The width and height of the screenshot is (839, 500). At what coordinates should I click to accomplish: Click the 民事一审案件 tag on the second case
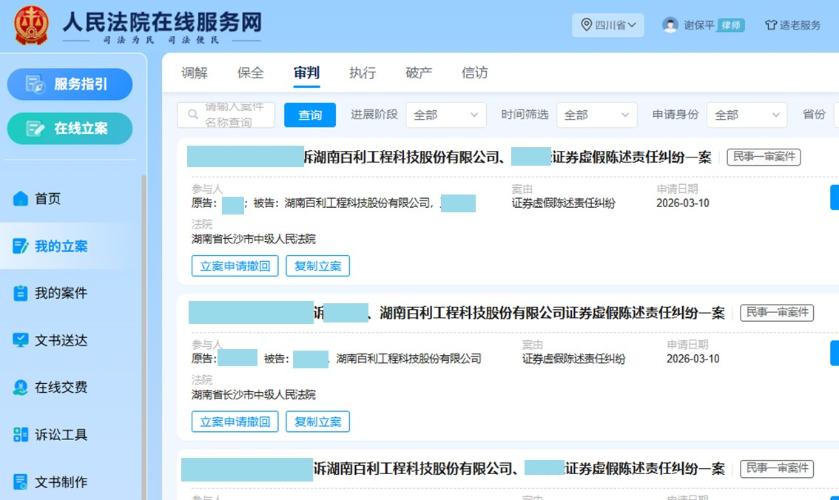click(777, 313)
